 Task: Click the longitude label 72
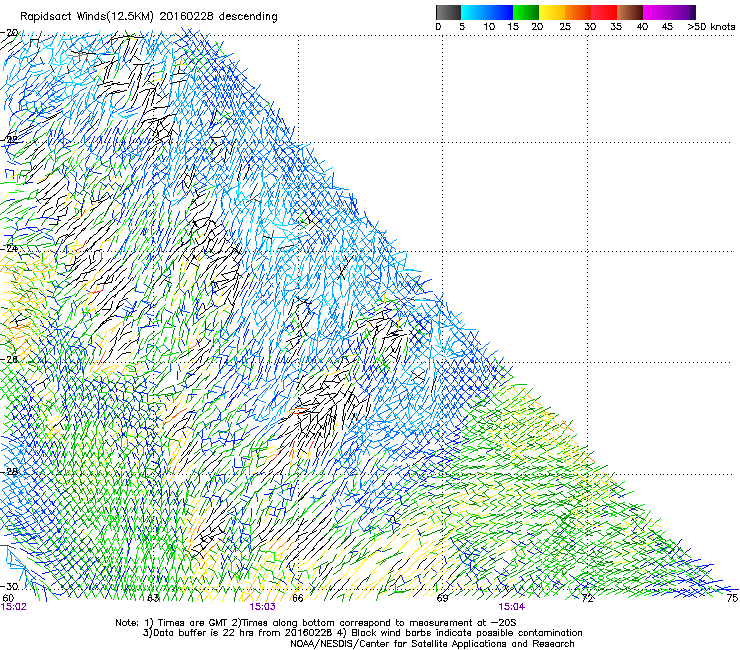coord(587,598)
